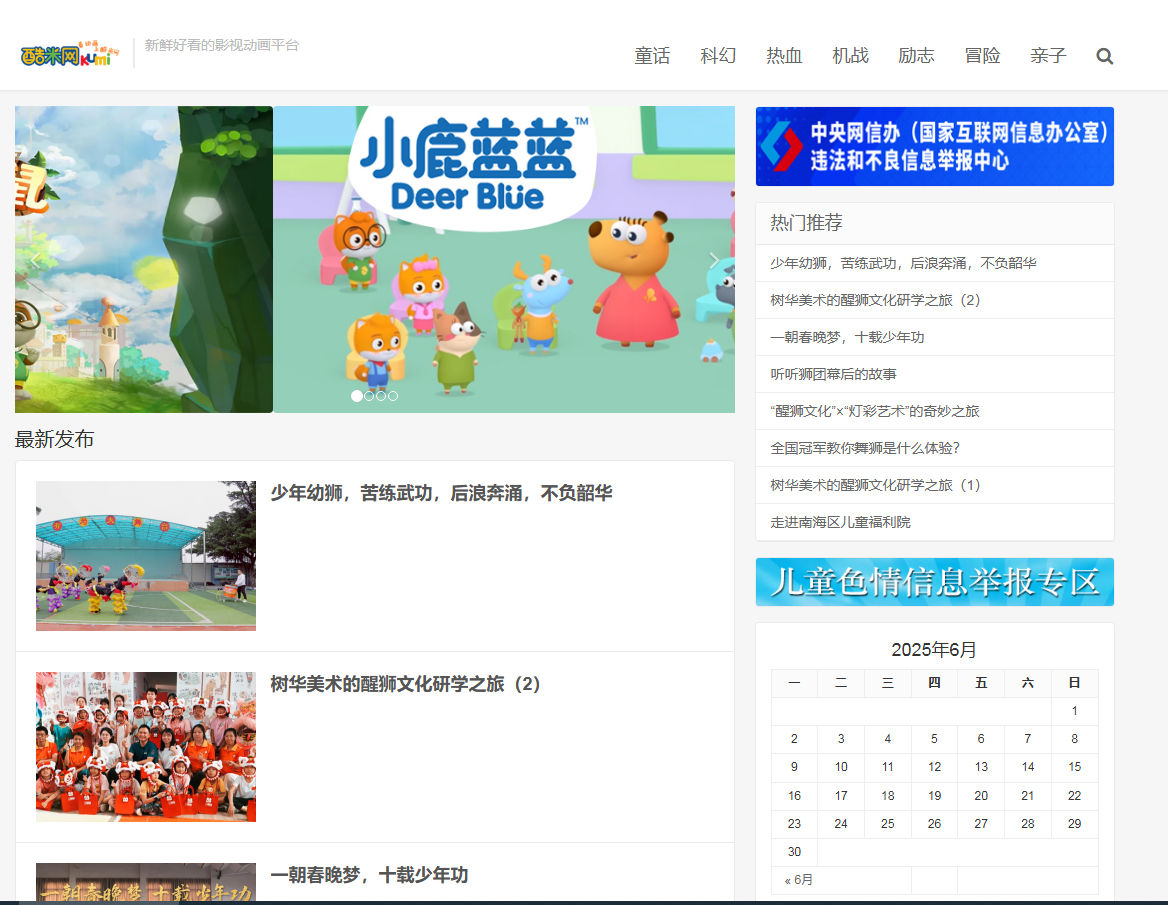Switch to the 科幻 section
This screenshot has width=1168, height=905.
[718, 56]
